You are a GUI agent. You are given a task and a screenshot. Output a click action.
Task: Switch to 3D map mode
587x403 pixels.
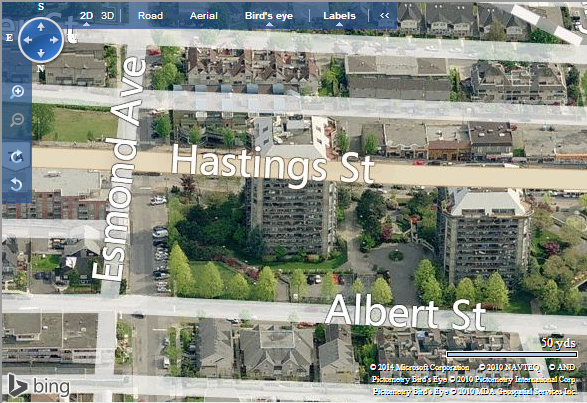click(107, 16)
